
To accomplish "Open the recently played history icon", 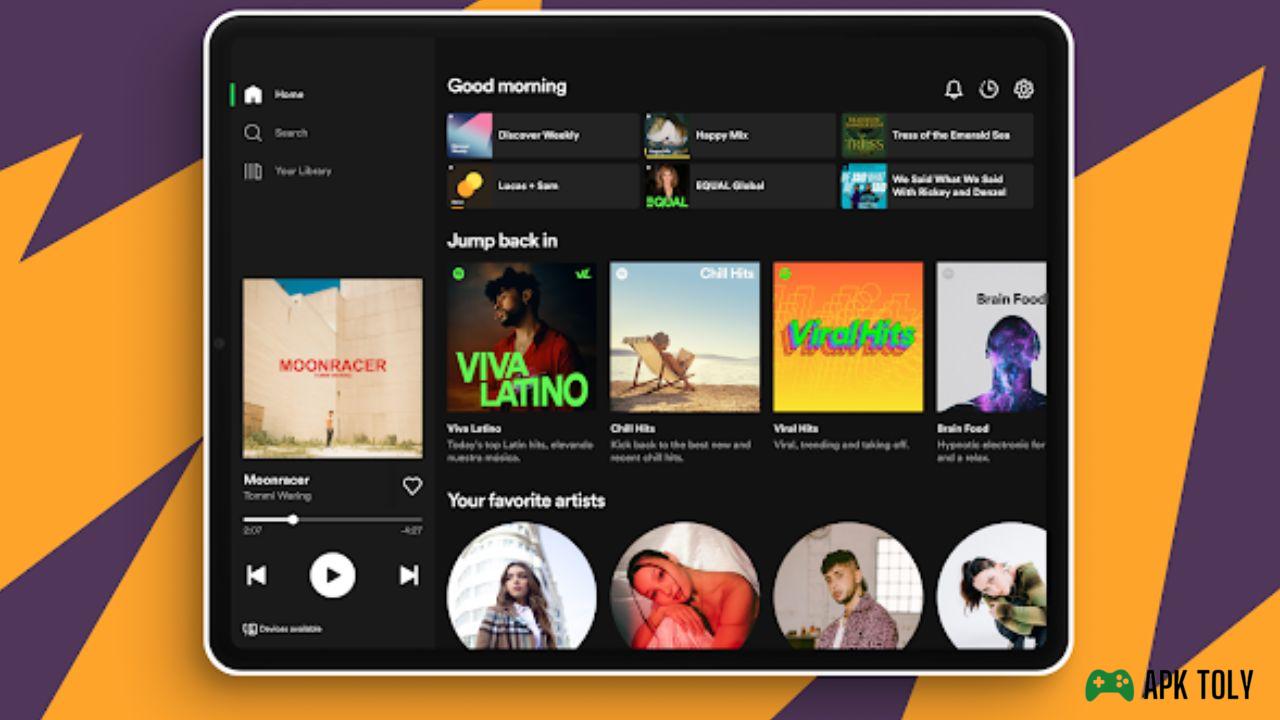I will coord(989,89).
